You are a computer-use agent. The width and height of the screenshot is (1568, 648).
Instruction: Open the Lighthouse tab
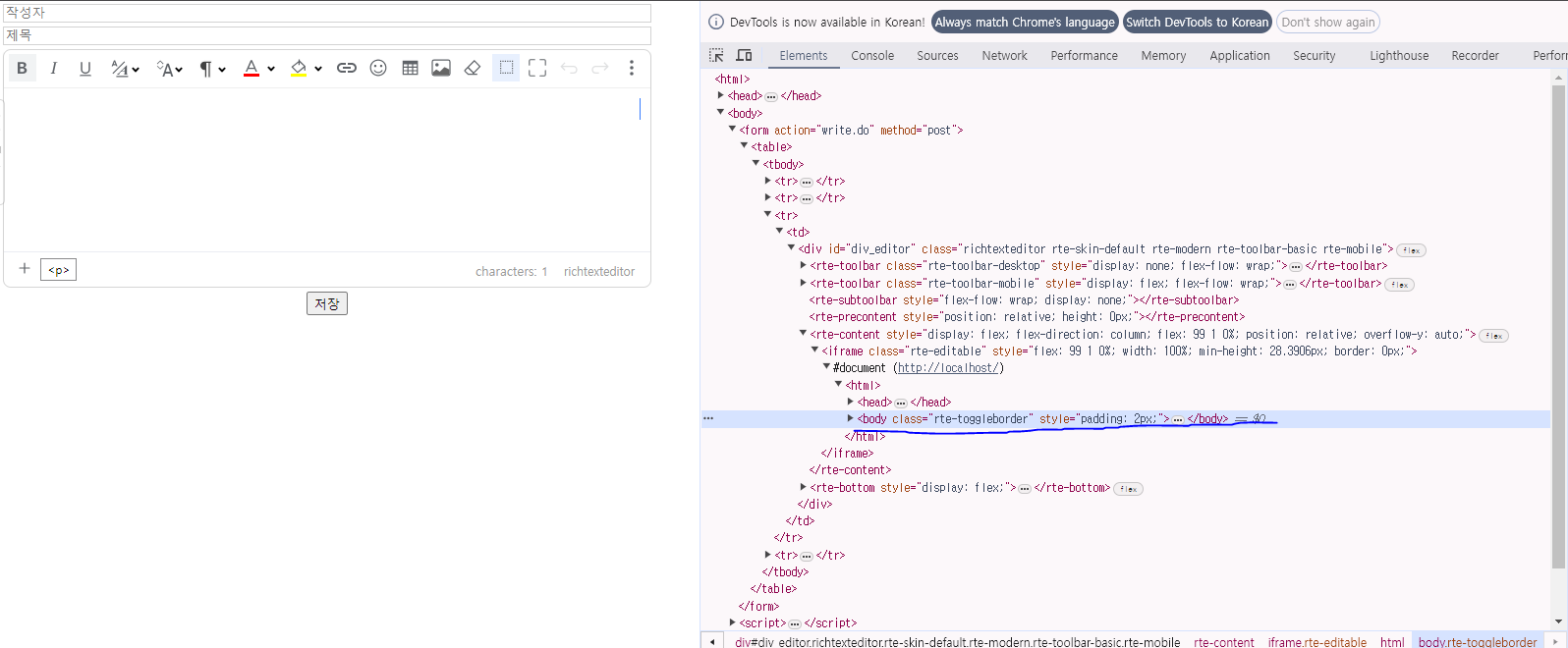pyautogui.click(x=1399, y=56)
